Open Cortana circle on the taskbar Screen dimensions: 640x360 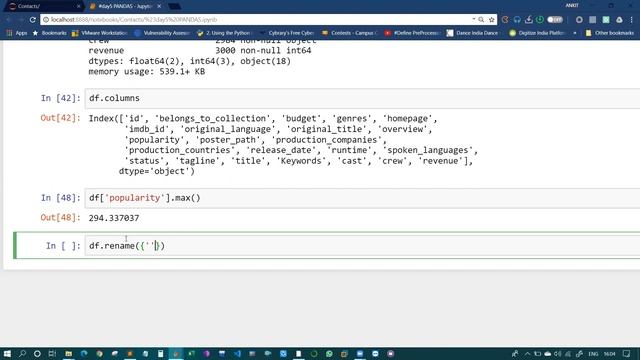tap(37, 353)
